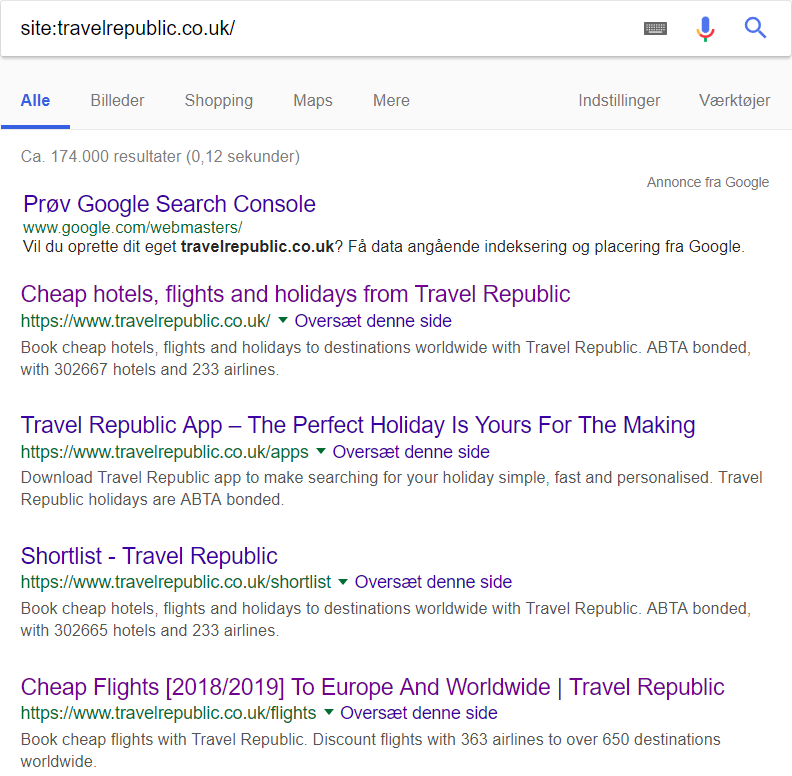Focus the search box containing site:travelrepublic.co.uk/
The height and width of the screenshot is (776, 792).
click(x=323, y=28)
